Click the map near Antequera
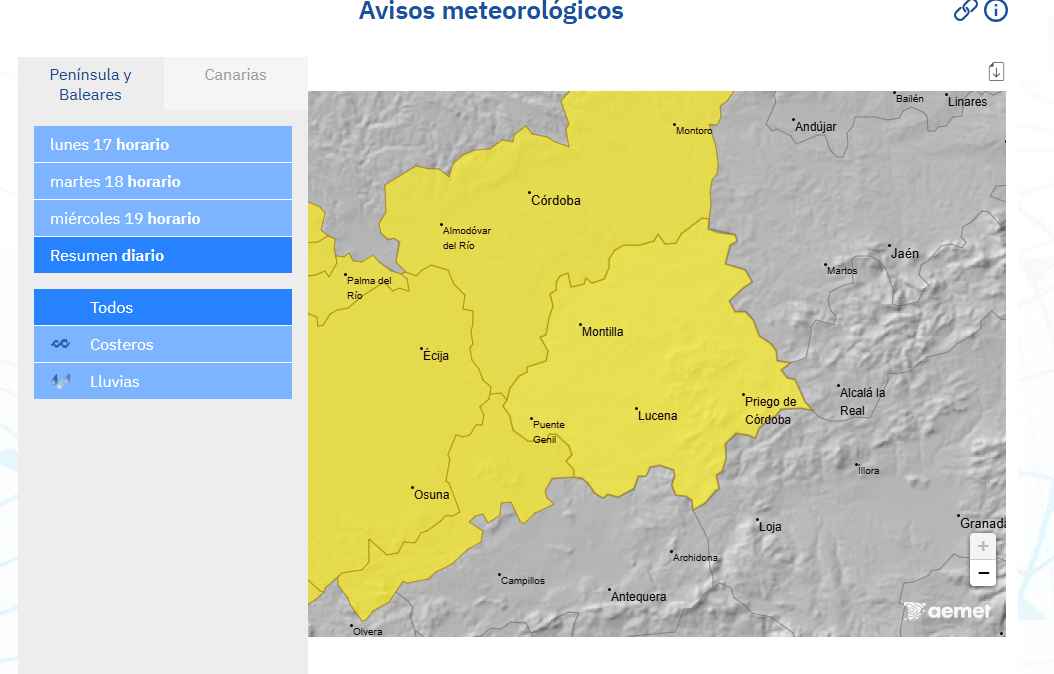1054x674 pixels. click(x=638, y=596)
